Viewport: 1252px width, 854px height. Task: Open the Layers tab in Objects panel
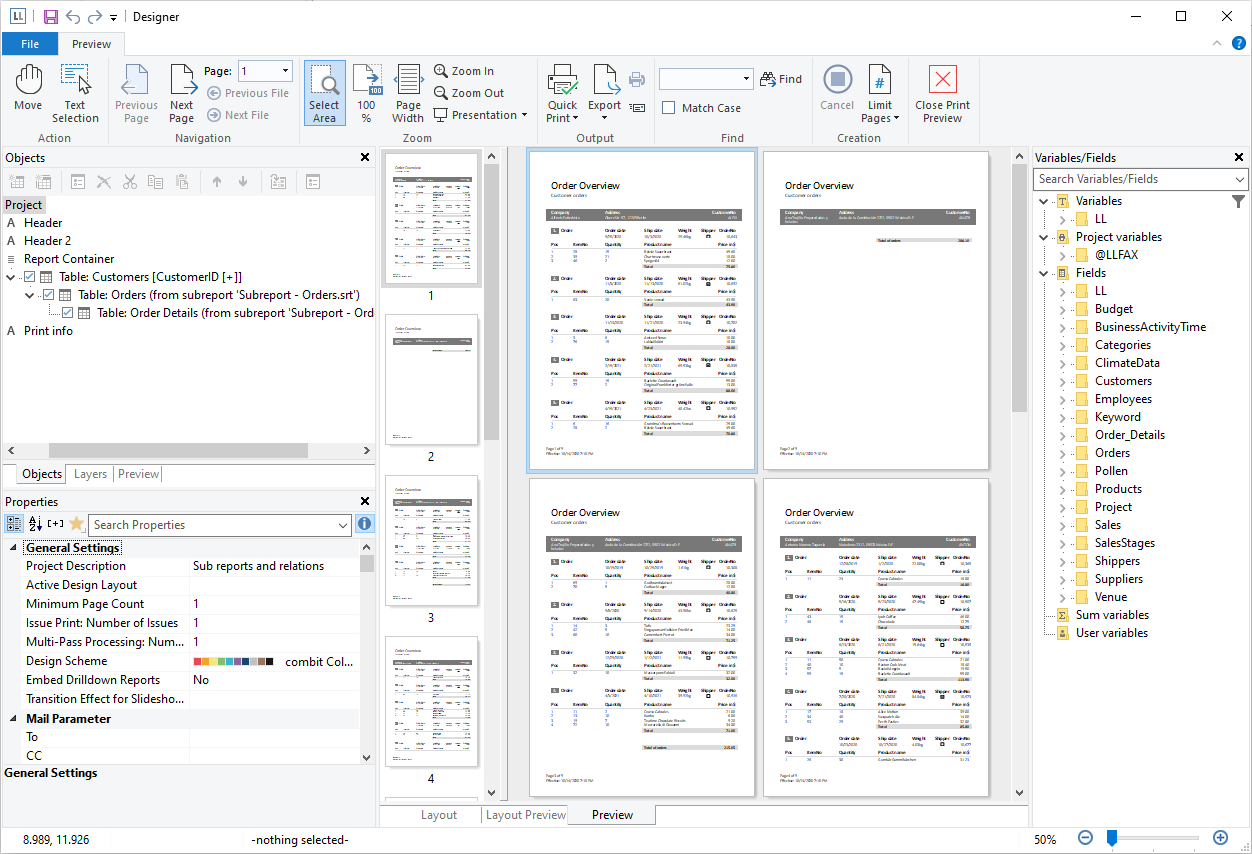(x=90, y=474)
